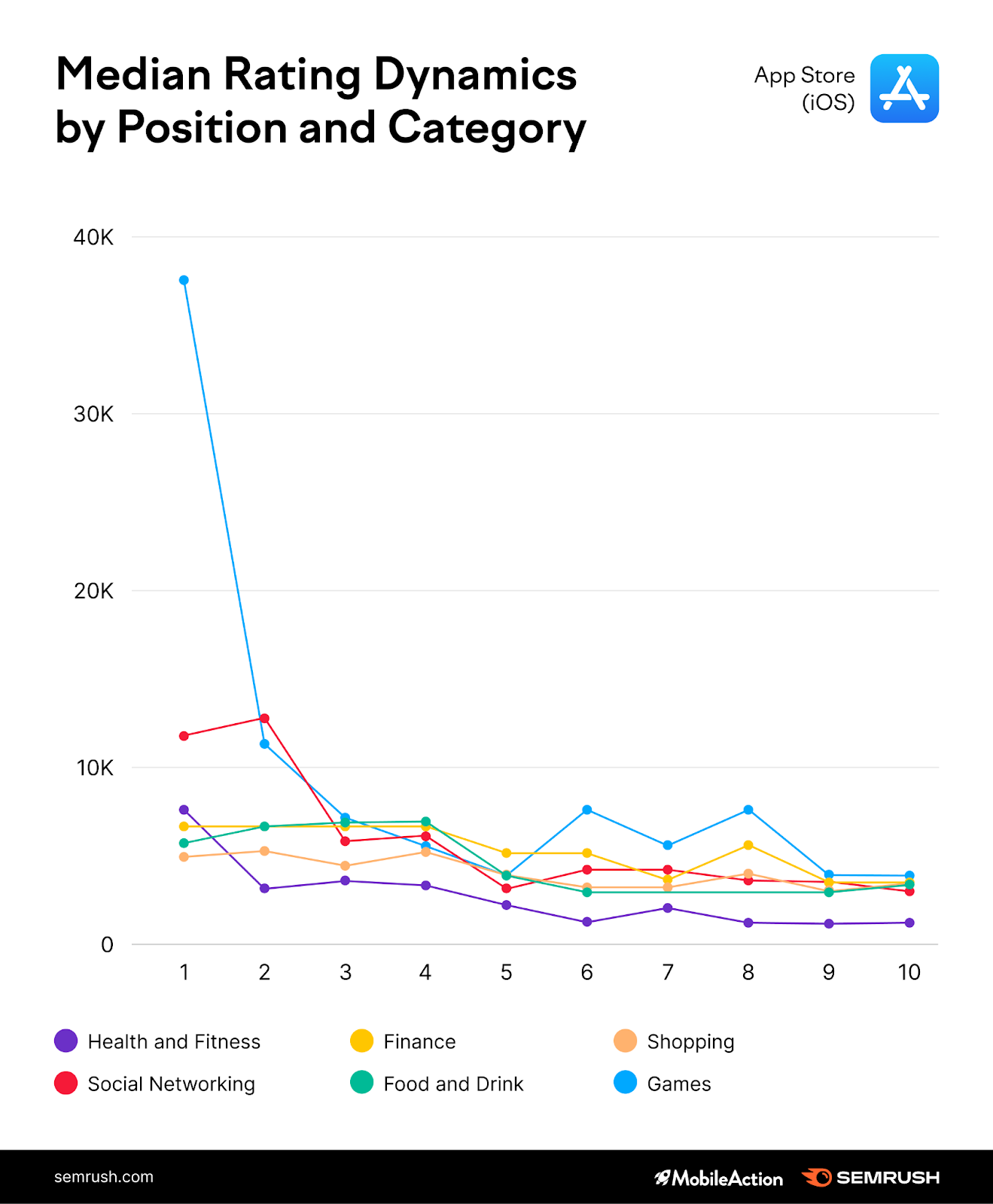Select the Health and Fitness purple swatch
This screenshot has width=993, height=1204.
pos(66,1041)
